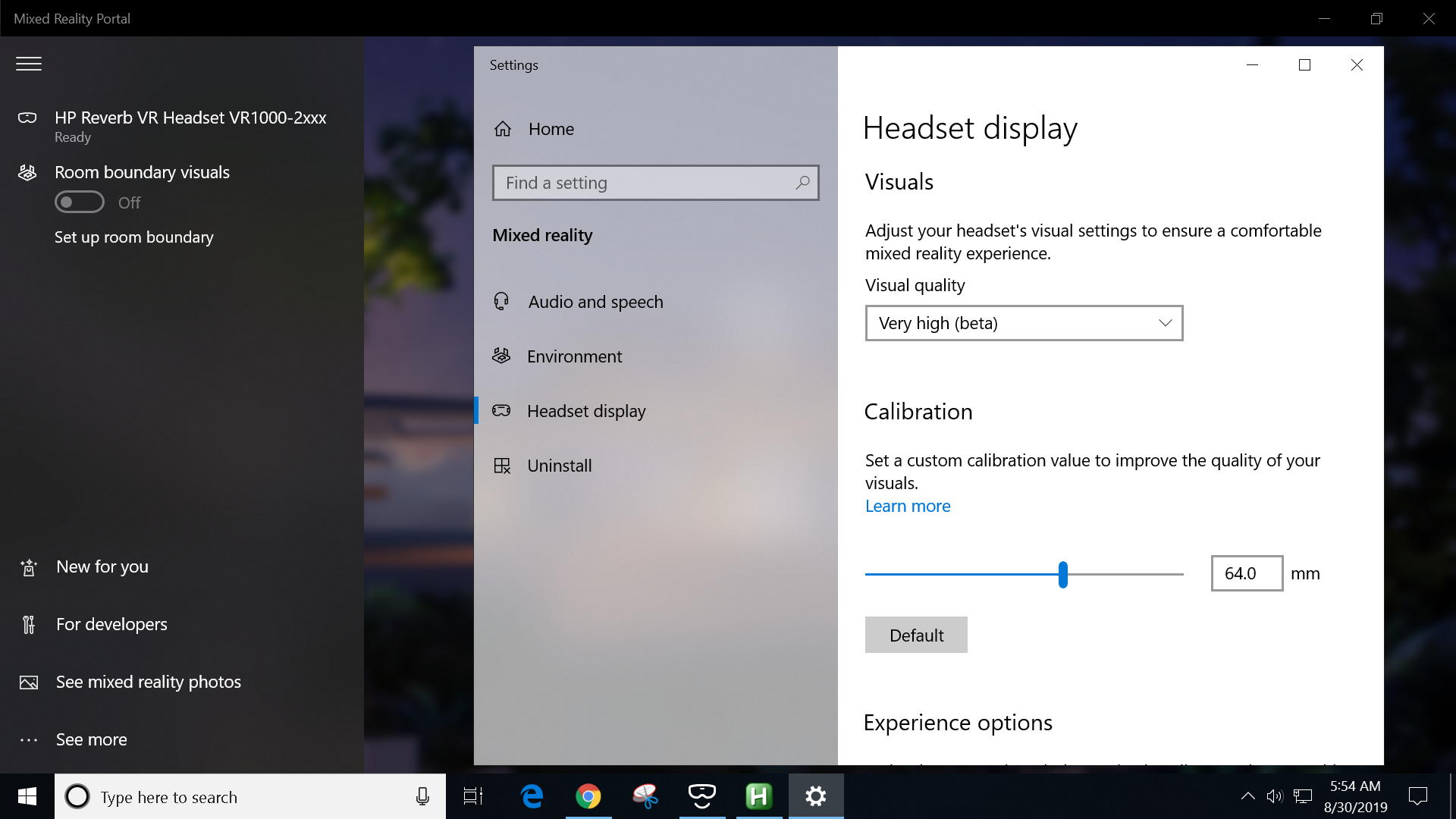This screenshot has height=819, width=1456.
Task: Open the Learn more calibration link
Action: tap(908, 507)
